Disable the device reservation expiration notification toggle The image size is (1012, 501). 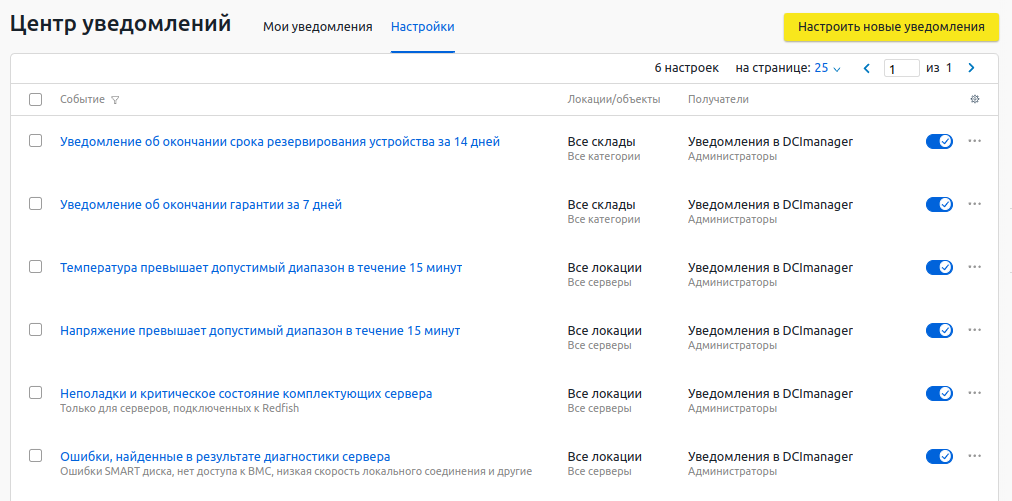coord(939,142)
